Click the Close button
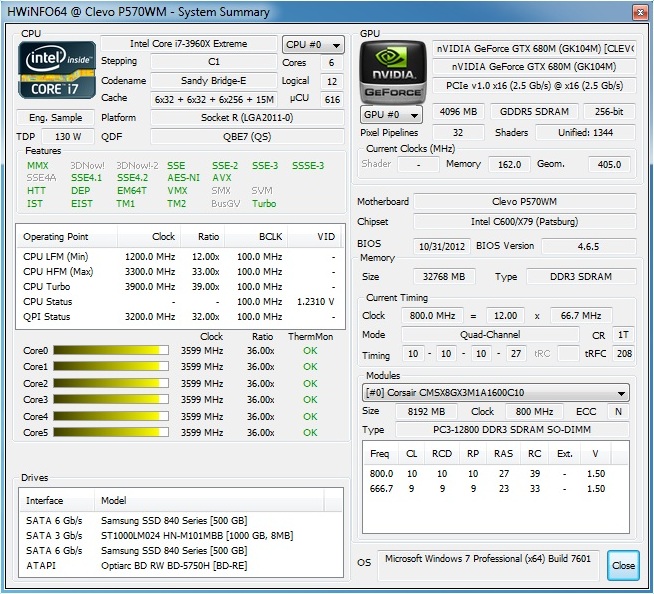654x594 pixels. 623,565
